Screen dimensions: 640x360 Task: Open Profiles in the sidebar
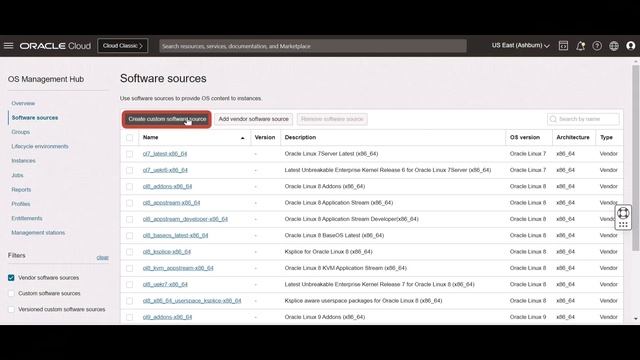point(21,204)
